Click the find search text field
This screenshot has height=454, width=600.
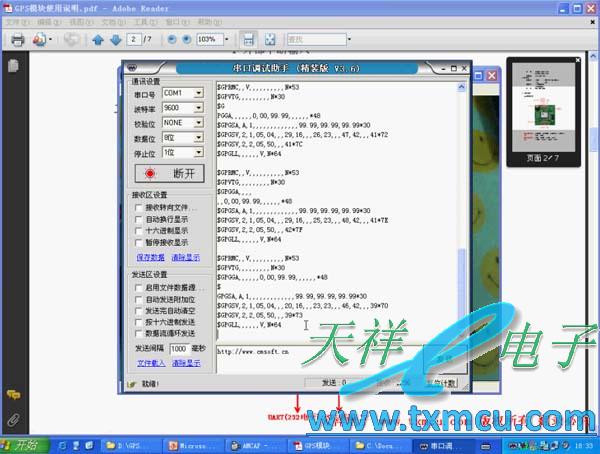coord(317,39)
